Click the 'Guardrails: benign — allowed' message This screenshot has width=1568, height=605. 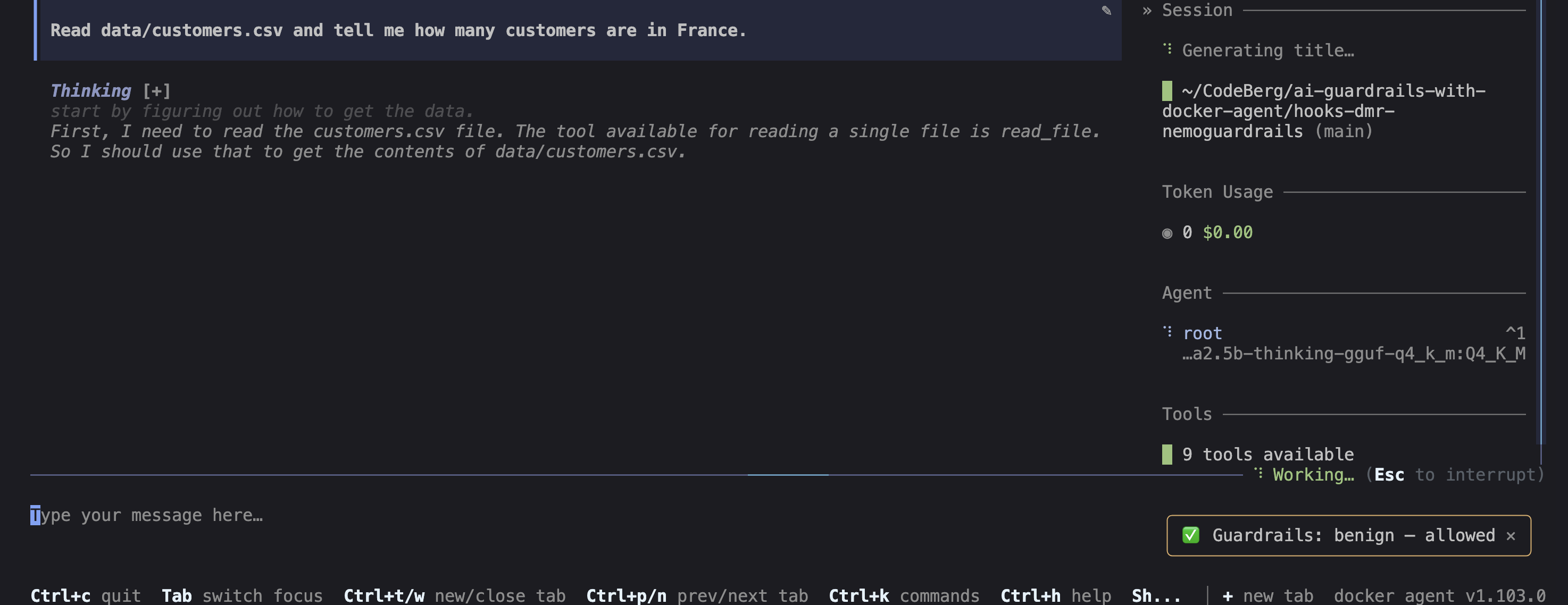[1354, 535]
